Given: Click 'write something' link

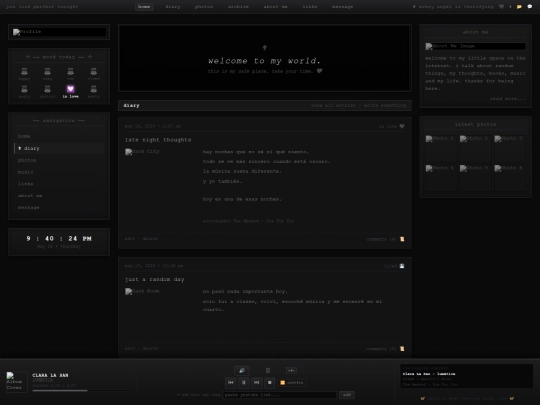Looking at the screenshot, I should tap(385, 105).
